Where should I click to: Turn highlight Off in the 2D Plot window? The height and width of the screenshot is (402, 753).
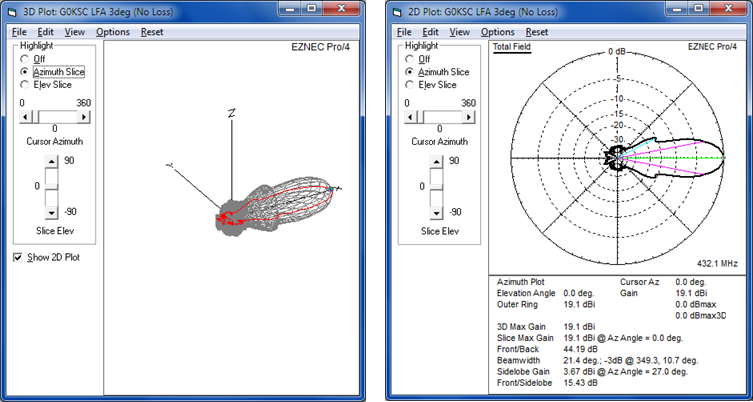click(x=409, y=59)
